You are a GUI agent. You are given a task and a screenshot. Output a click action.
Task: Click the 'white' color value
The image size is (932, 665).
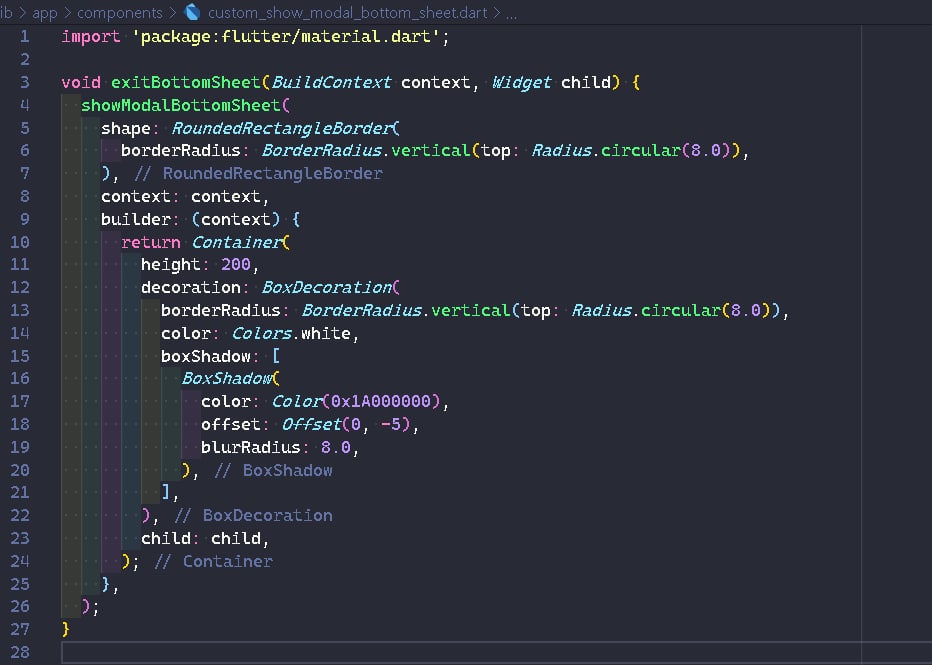tap(326, 333)
